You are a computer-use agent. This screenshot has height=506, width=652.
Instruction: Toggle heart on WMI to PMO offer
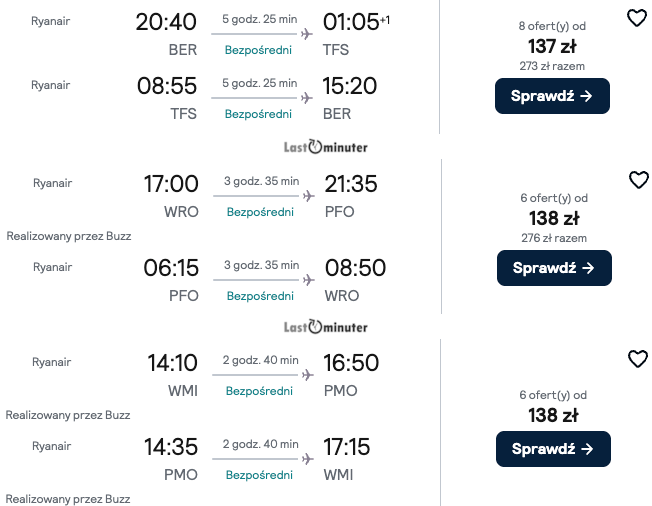click(637, 358)
